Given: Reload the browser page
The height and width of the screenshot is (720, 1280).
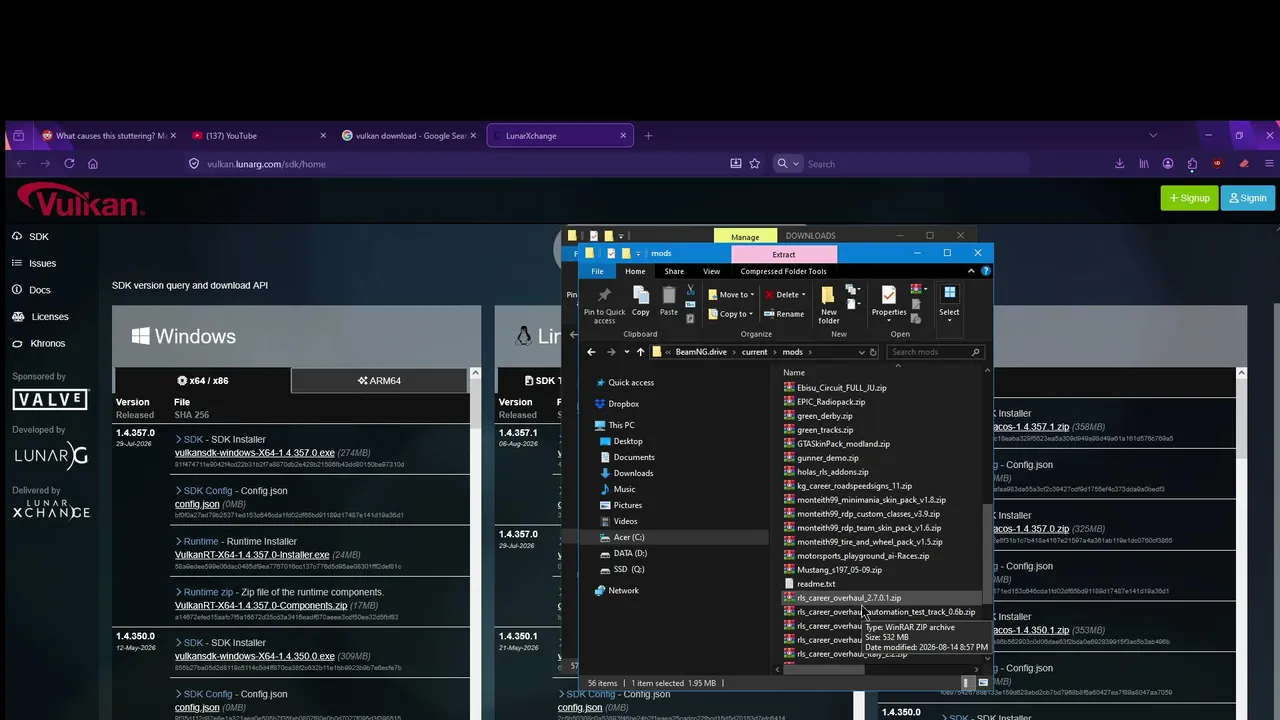Looking at the screenshot, I should pyautogui.click(x=69, y=164).
